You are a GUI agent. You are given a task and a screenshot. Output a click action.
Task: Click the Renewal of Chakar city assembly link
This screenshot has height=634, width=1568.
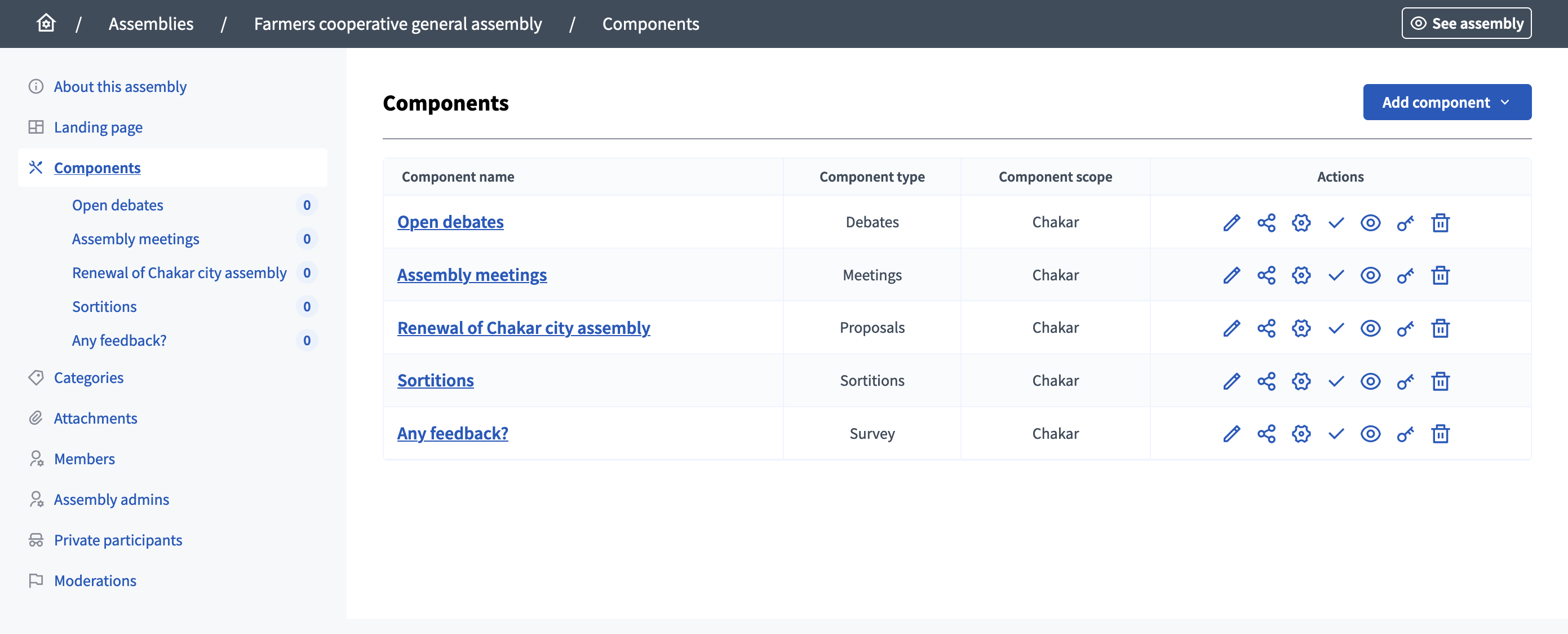tap(524, 326)
